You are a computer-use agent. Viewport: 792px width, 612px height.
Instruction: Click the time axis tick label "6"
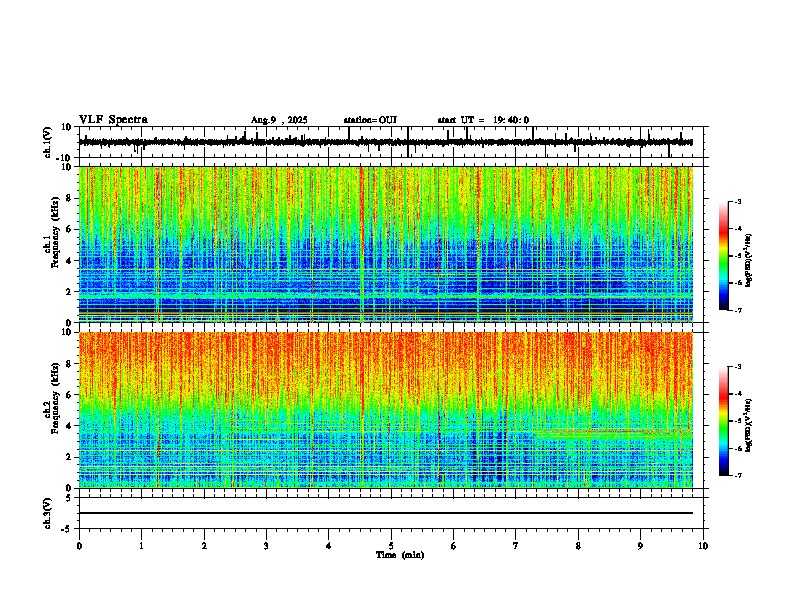454,546
